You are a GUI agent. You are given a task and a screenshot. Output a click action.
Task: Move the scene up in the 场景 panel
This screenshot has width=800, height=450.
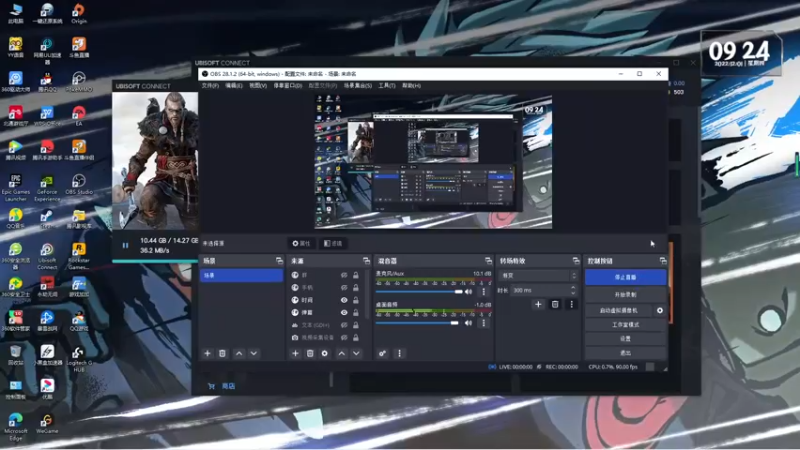click(239, 353)
